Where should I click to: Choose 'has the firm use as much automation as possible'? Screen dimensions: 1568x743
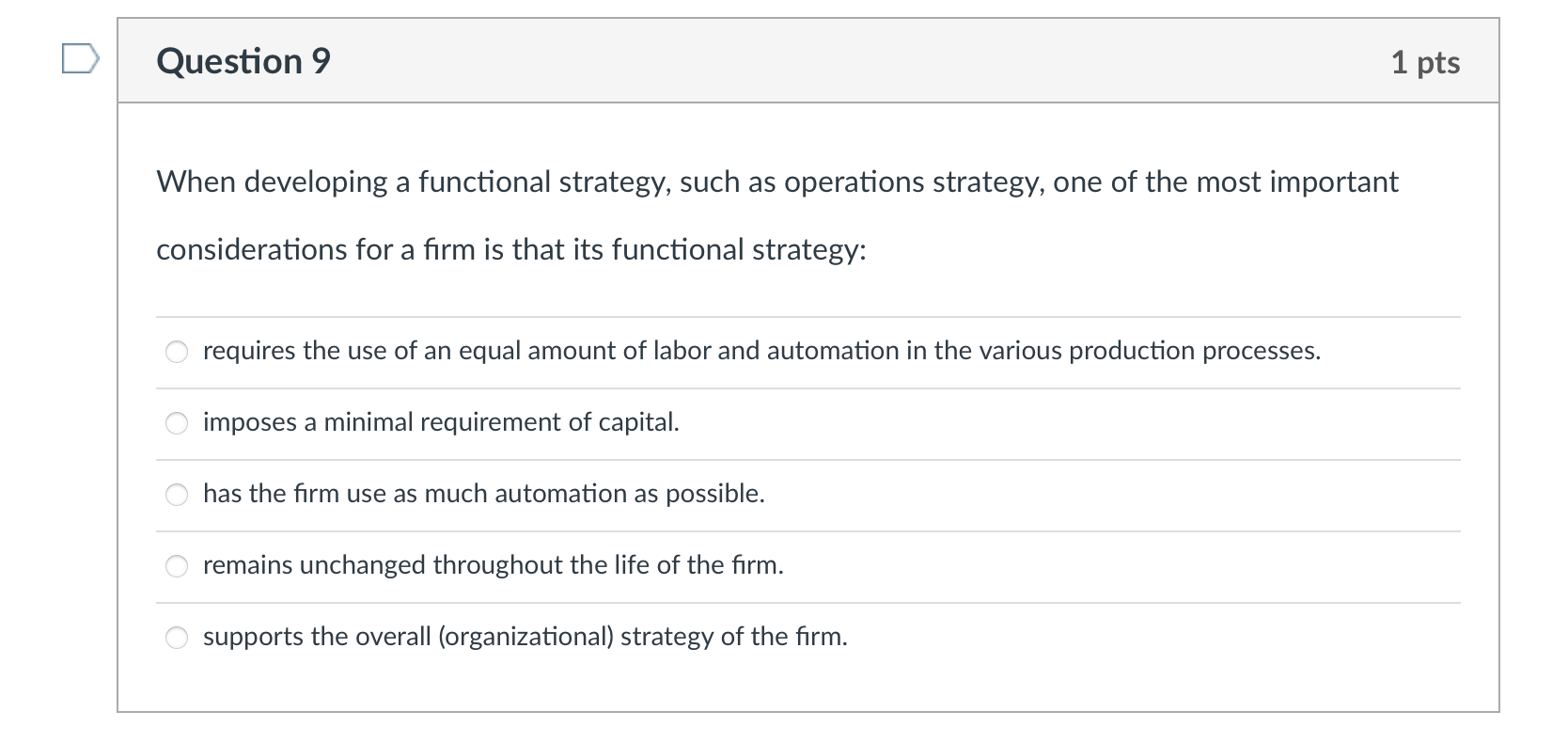point(177,494)
